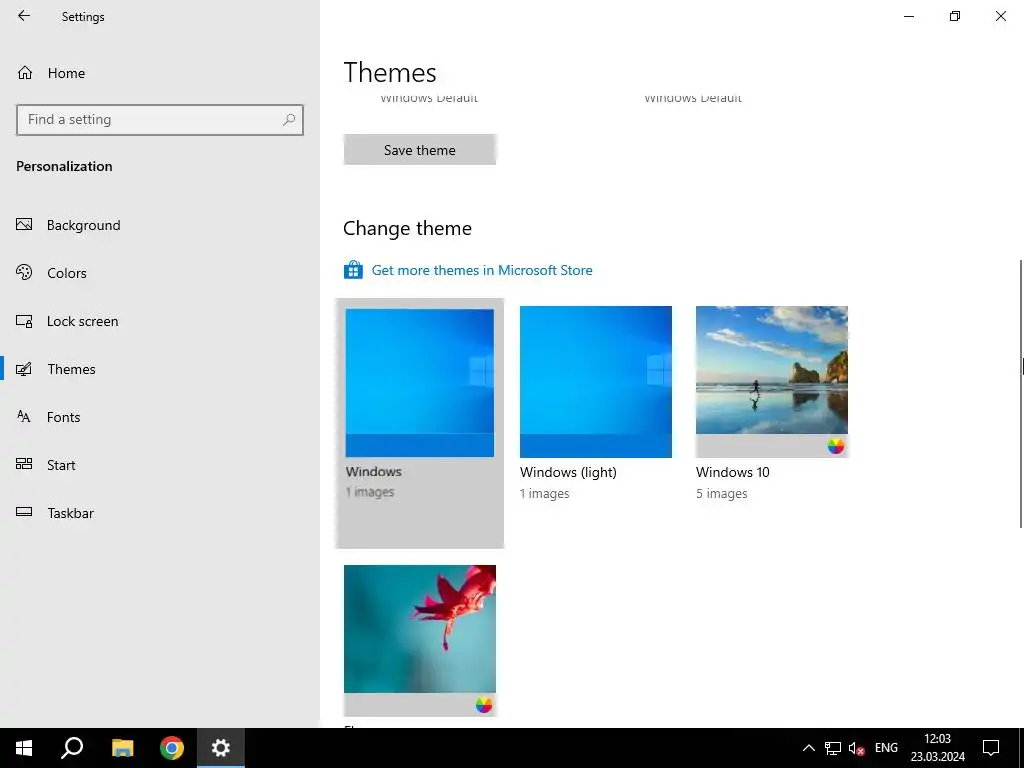This screenshot has width=1024, height=768.
Task: Click the magnifier icon in search box
Action: (289, 120)
